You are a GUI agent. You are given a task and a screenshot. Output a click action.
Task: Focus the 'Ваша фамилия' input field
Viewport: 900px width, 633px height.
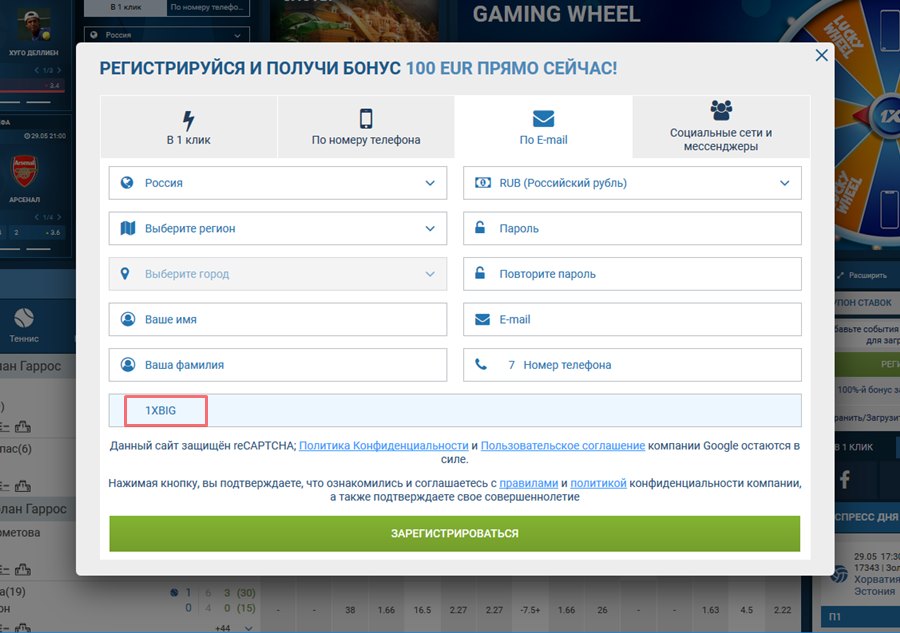click(x=278, y=364)
